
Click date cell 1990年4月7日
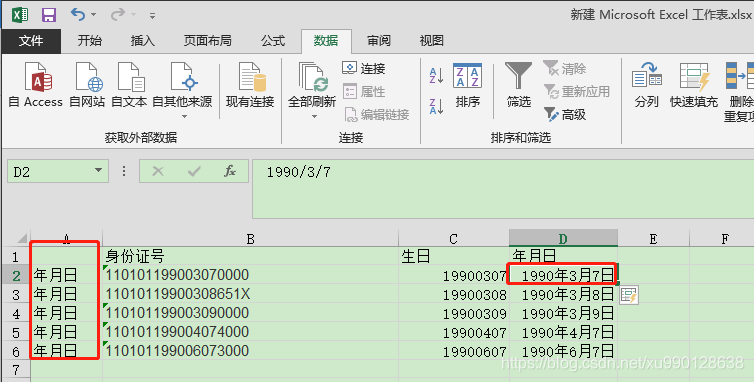point(563,332)
